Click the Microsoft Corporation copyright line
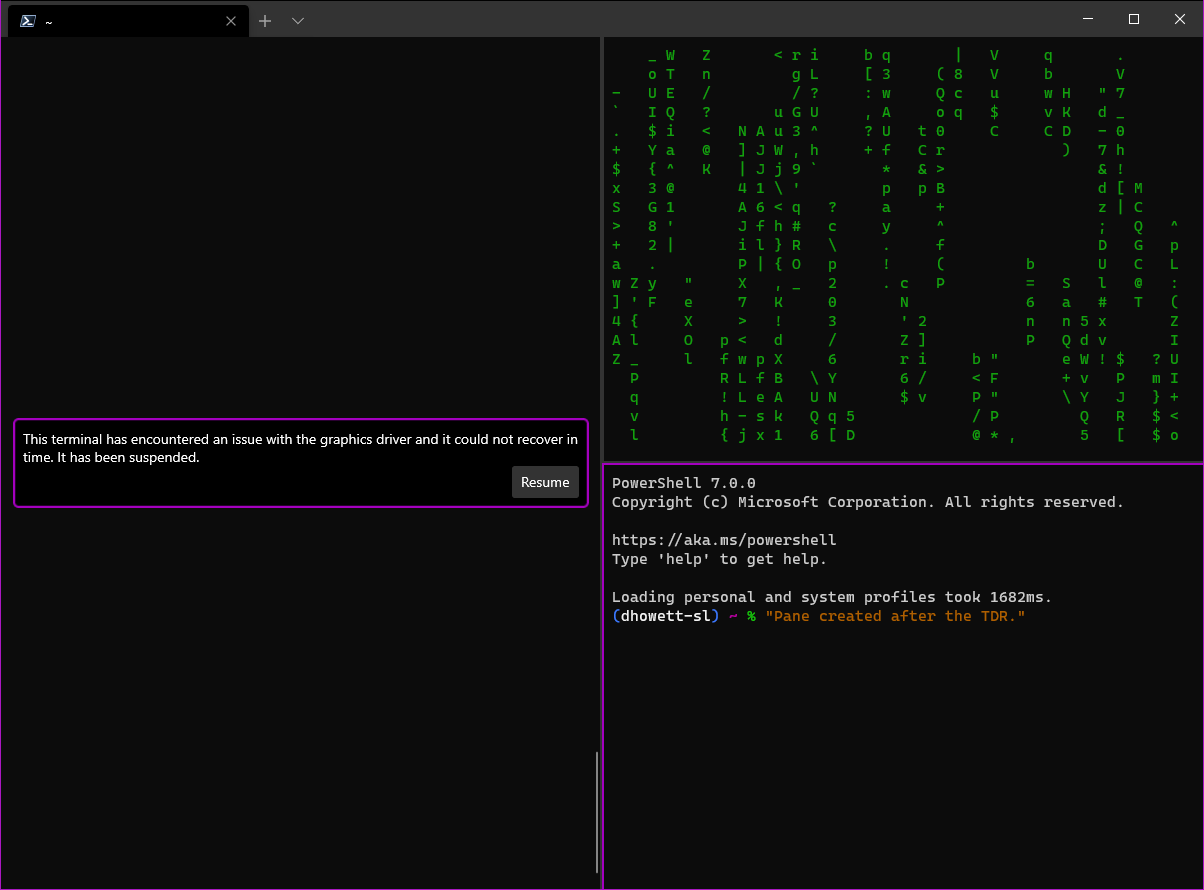 tap(868, 502)
